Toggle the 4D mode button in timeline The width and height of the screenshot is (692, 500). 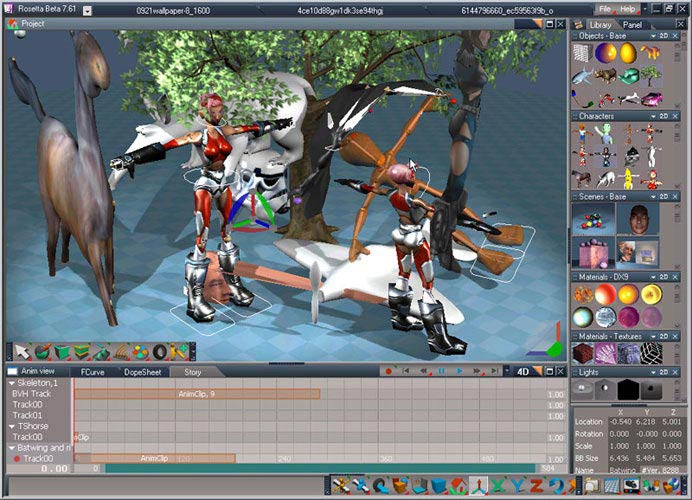tap(523, 371)
